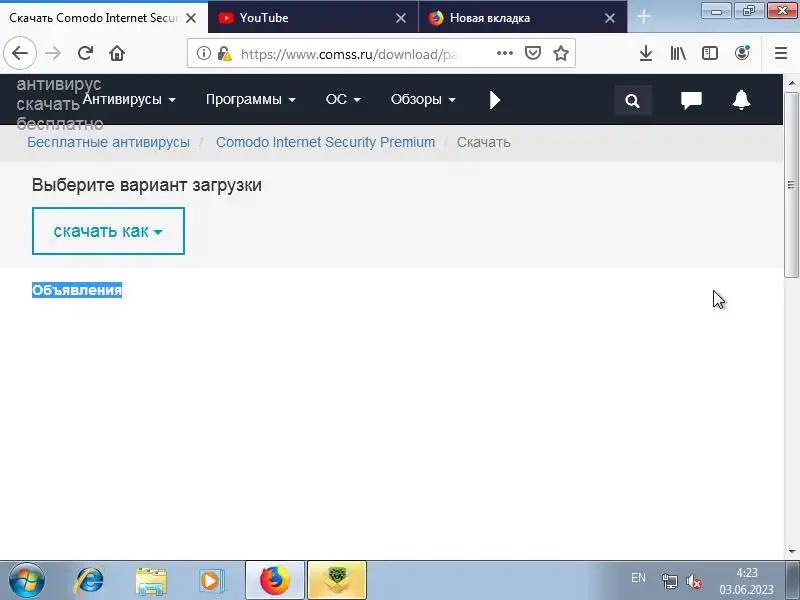The height and width of the screenshot is (600, 800).
Task: Click the Объявления heading
Action: (x=77, y=290)
